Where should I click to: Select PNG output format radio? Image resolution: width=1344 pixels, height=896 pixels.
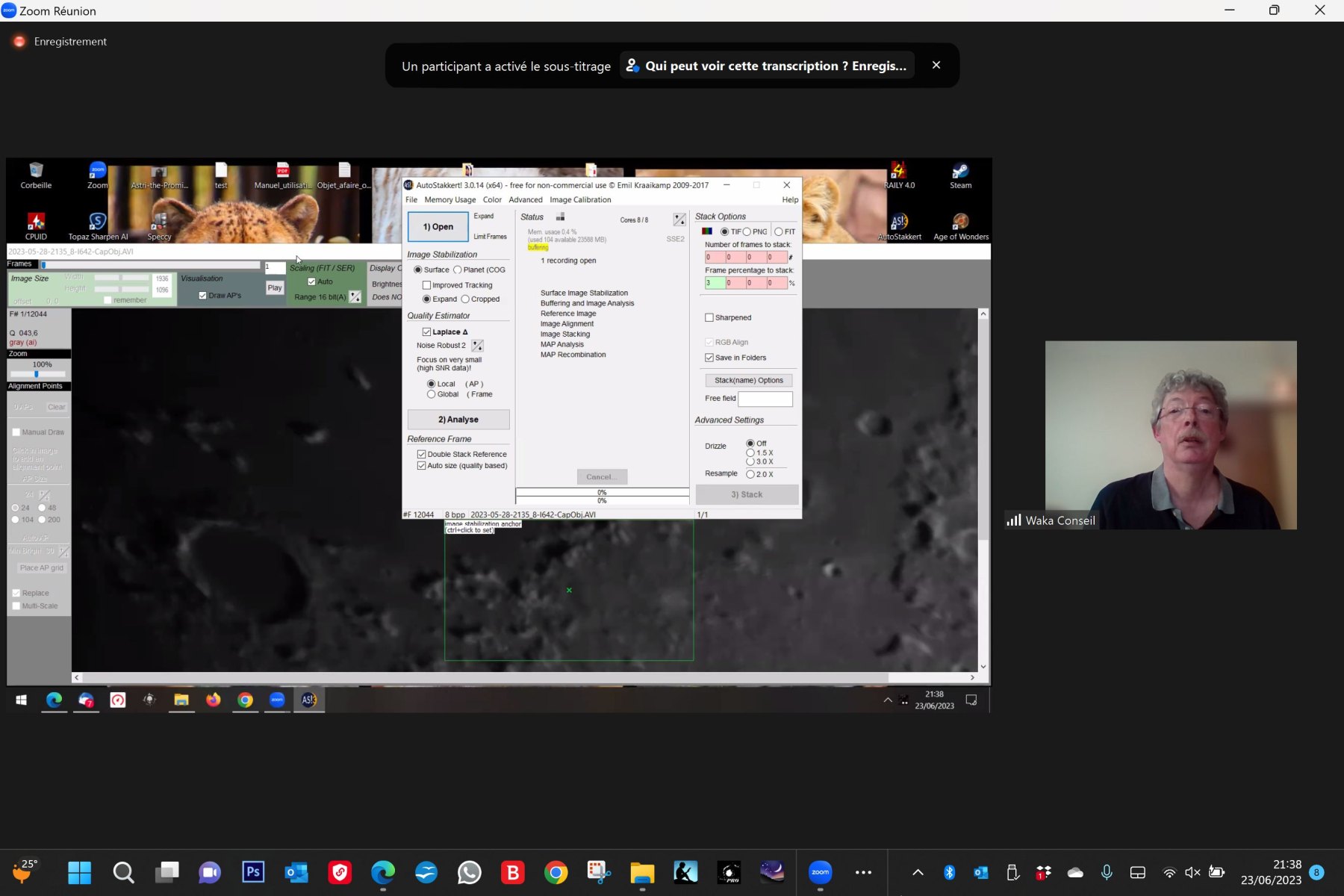[x=747, y=232]
